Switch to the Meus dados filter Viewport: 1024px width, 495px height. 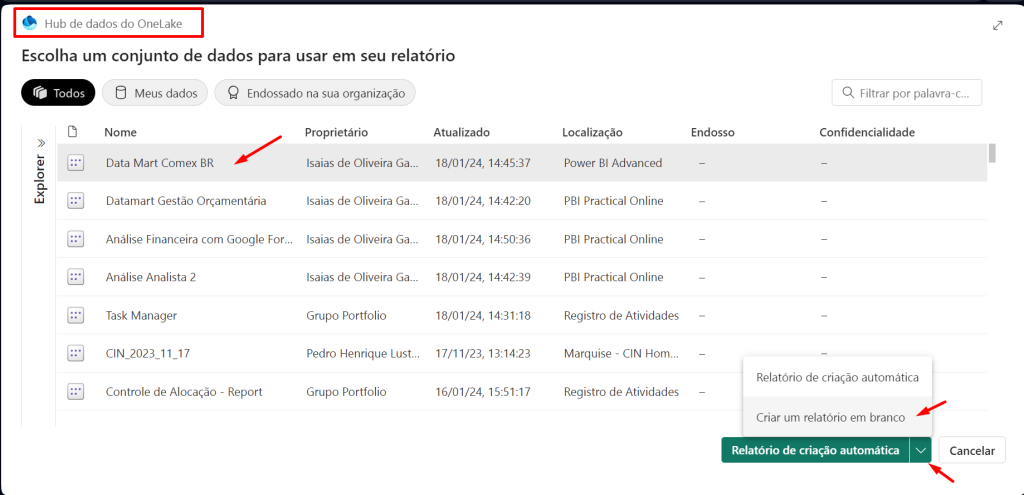point(156,93)
